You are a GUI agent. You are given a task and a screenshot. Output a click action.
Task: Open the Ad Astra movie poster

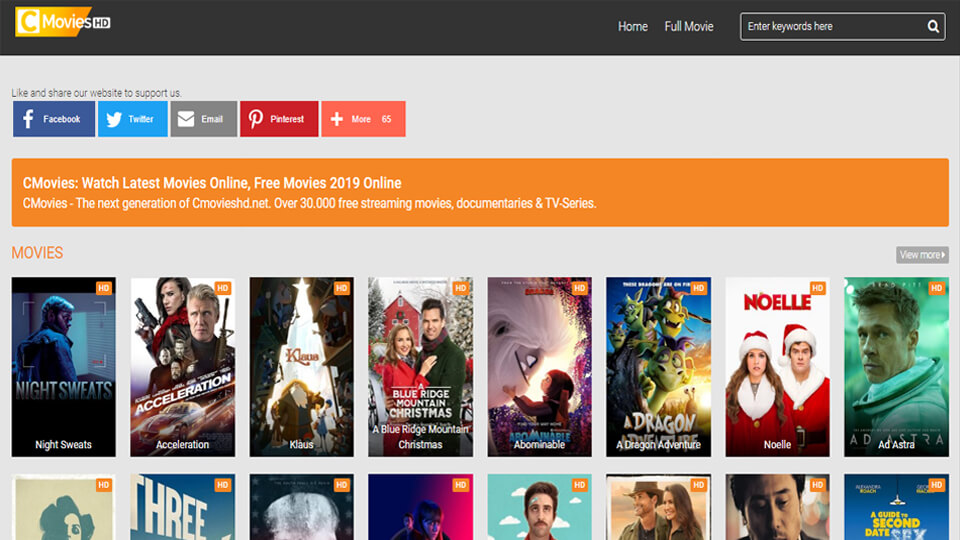click(896, 367)
